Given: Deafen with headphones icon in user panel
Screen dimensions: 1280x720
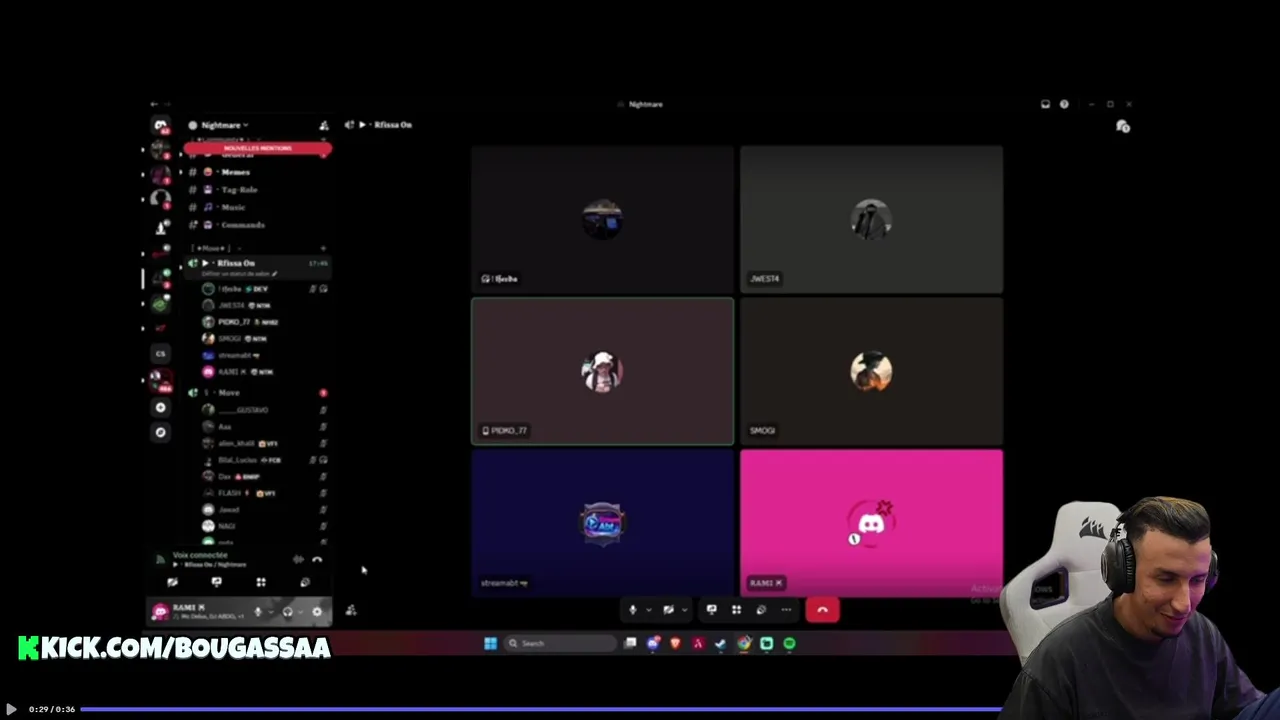Looking at the screenshot, I should point(287,611).
